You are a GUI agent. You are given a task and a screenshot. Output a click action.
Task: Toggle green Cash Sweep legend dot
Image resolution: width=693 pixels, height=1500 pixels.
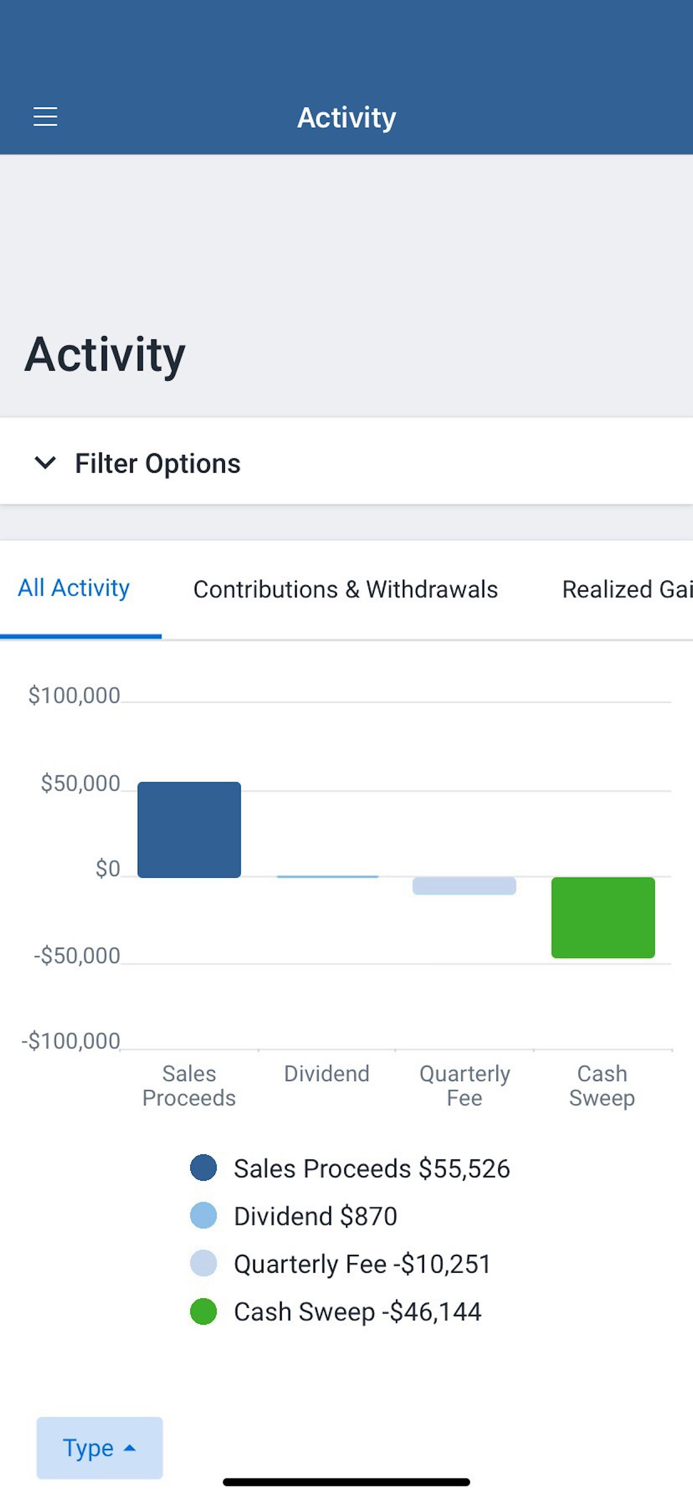click(203, 1312)
